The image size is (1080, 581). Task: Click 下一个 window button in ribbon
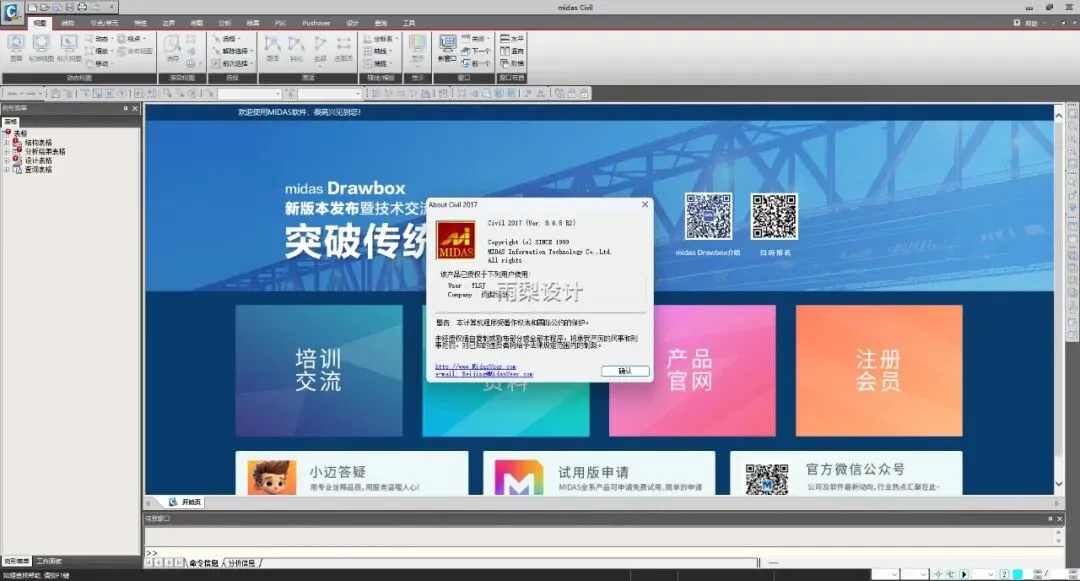(x=476, y=51)
